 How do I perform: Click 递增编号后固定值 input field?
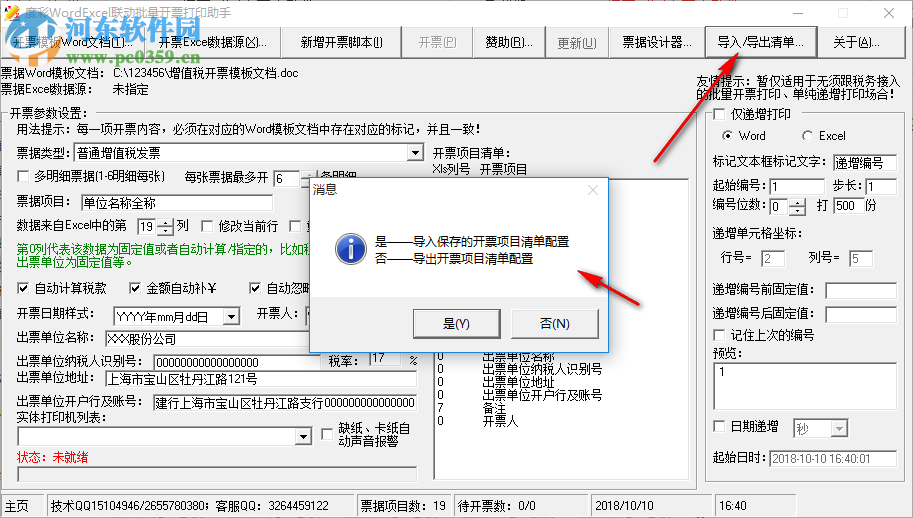click(861, 314)
